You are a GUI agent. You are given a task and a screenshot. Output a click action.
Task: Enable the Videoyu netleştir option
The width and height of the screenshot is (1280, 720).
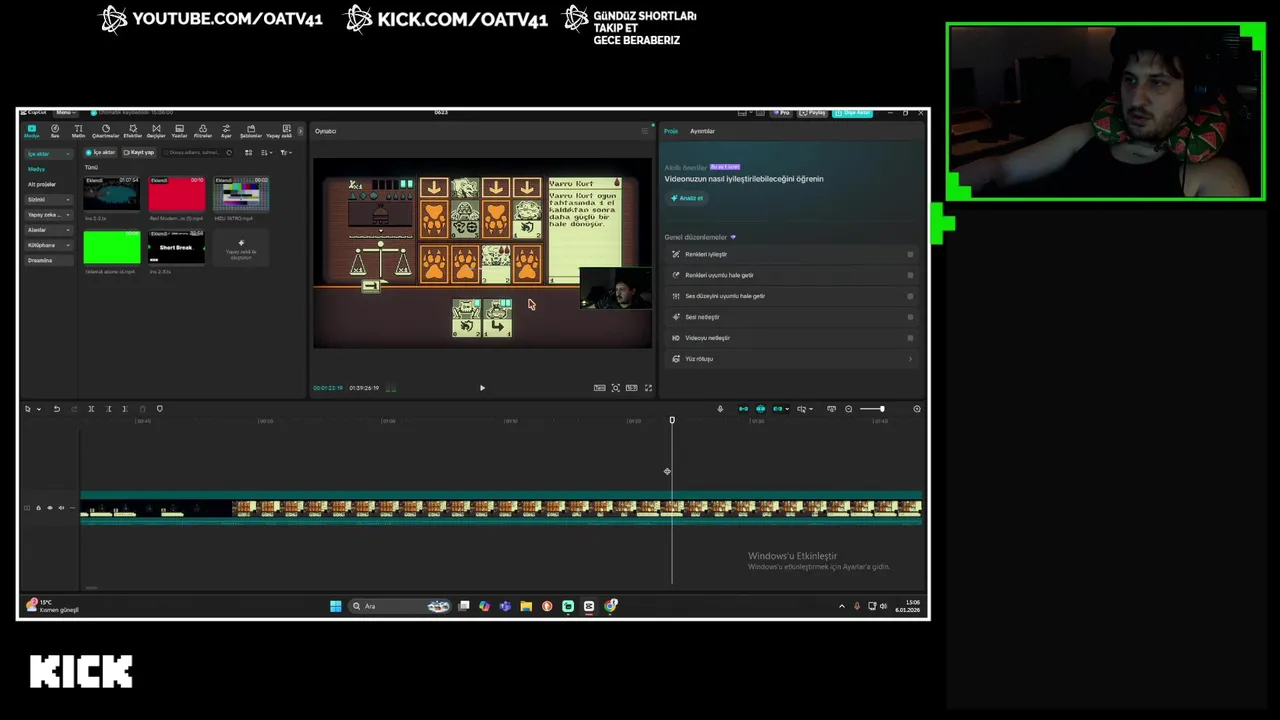coord(910,338)
